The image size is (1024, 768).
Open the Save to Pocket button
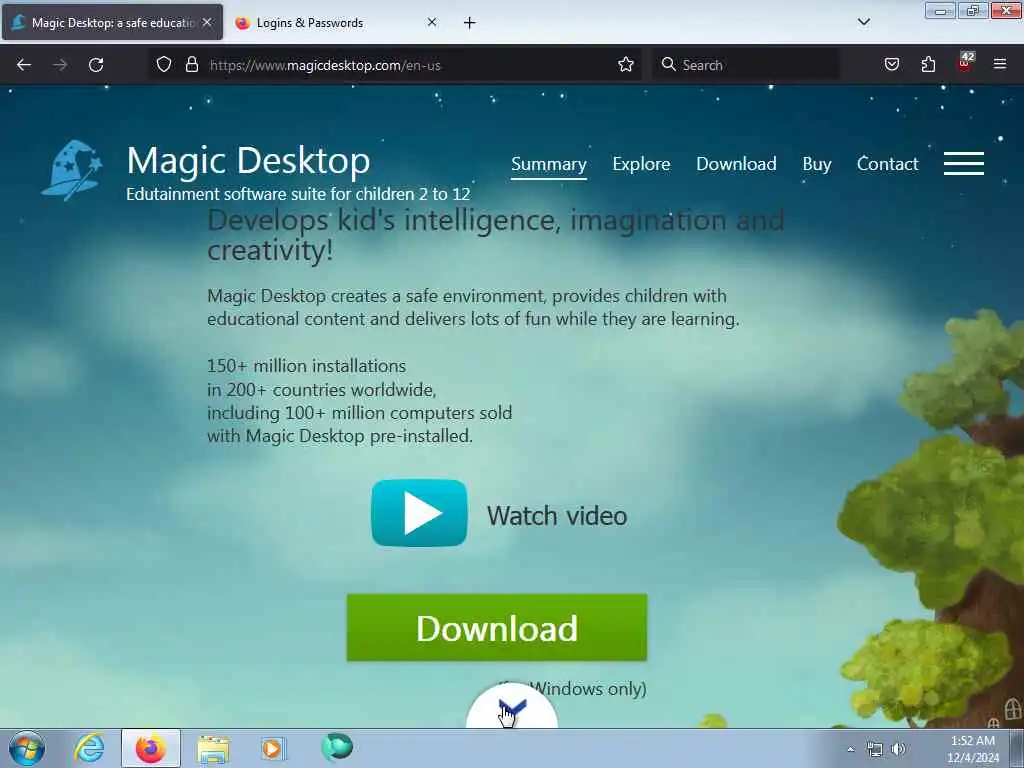click(x=892, y=64)
